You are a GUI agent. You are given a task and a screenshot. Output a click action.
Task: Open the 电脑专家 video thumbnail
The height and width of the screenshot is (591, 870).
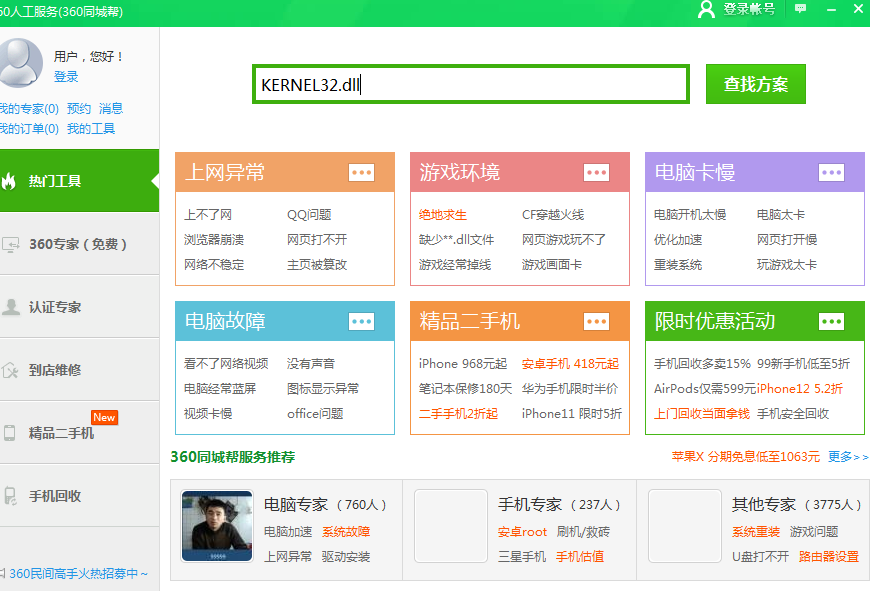pos(217,526)
